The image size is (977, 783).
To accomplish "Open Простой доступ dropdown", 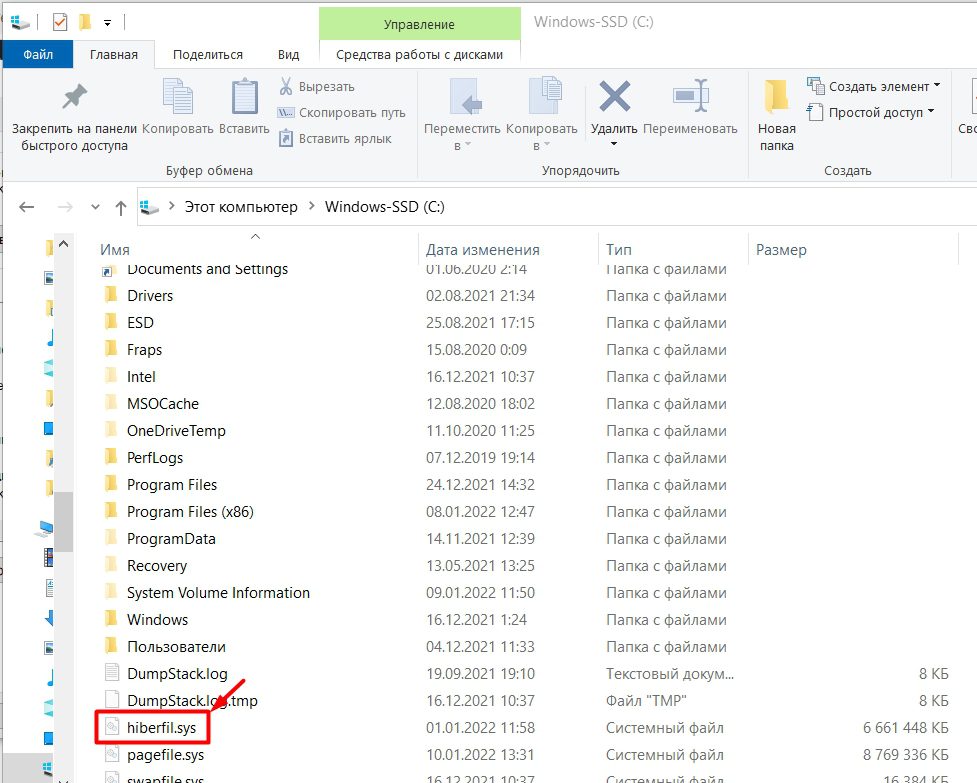I will (x=870, y=112).
